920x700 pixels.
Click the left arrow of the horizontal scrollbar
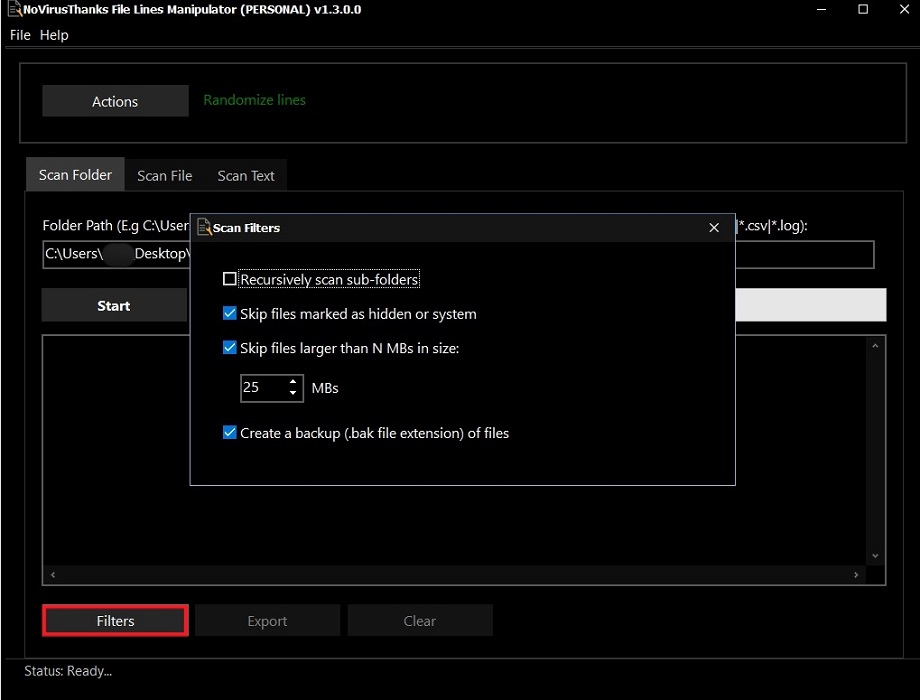tap(53, 575)
